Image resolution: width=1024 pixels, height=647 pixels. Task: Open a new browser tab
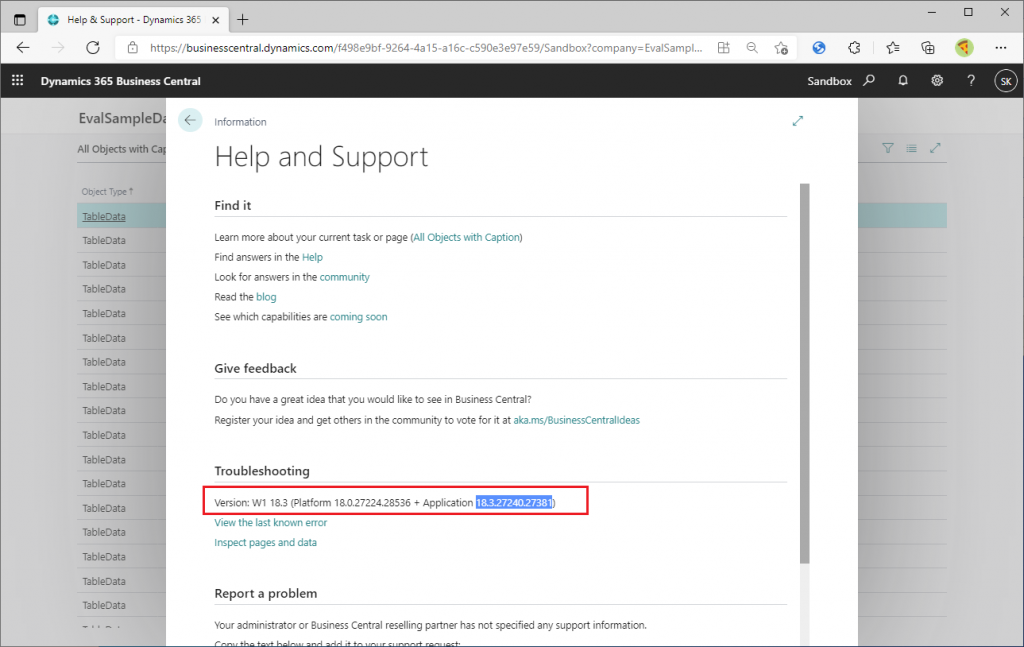tap(243, 19)
